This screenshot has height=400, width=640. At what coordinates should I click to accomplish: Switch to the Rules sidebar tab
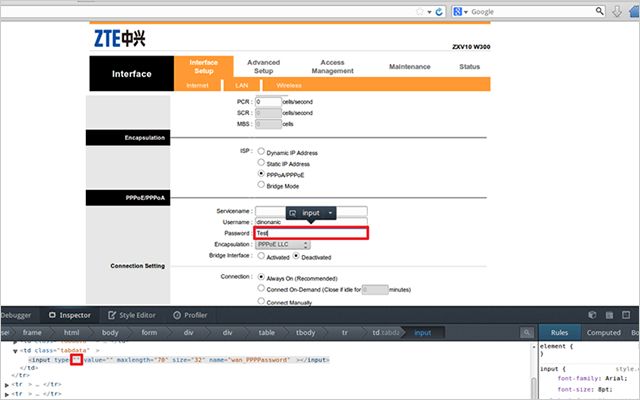click(560, 333)
